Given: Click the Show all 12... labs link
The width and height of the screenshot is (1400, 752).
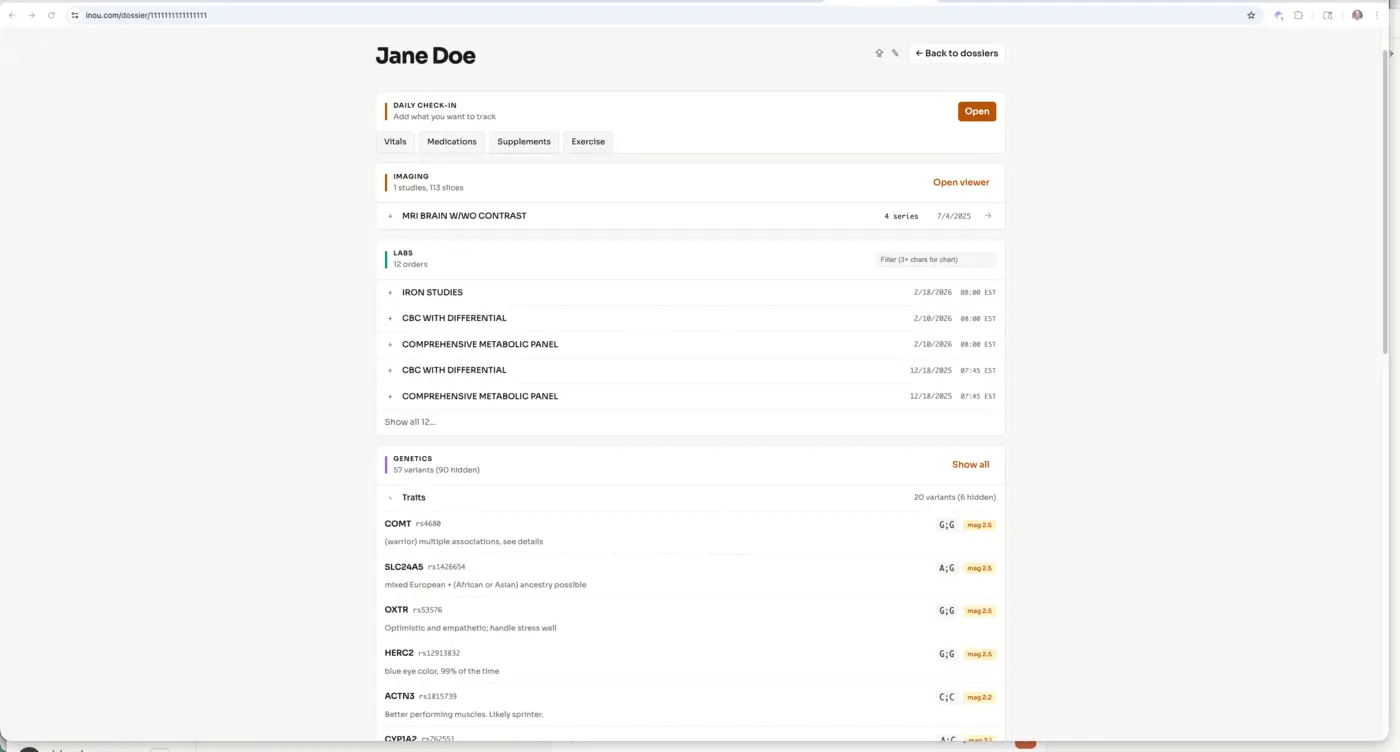Looking at the screenshot, I should [410, 422].
